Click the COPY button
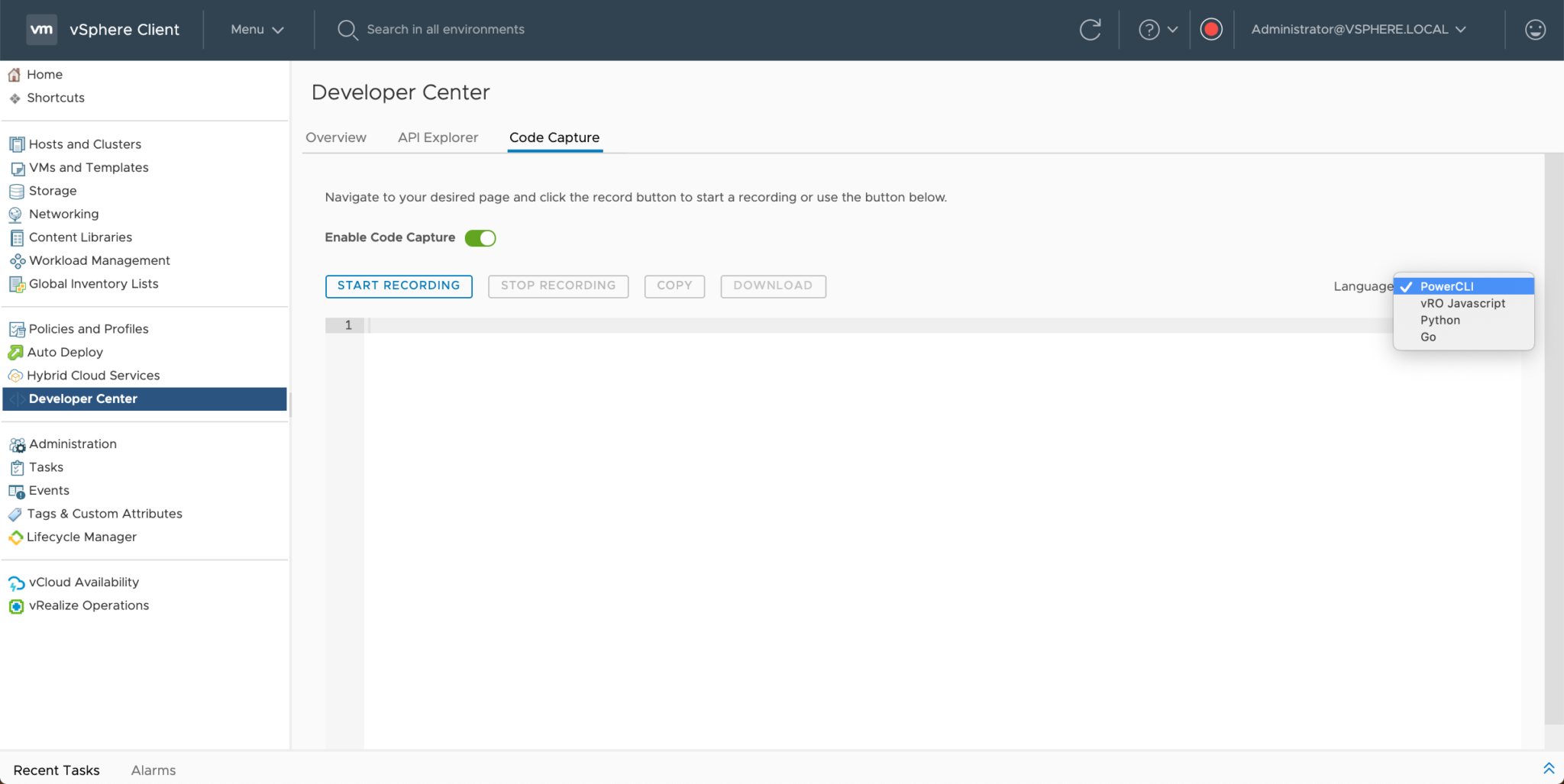The height and width of the screenshot is (784, 1564). (674, 286)
